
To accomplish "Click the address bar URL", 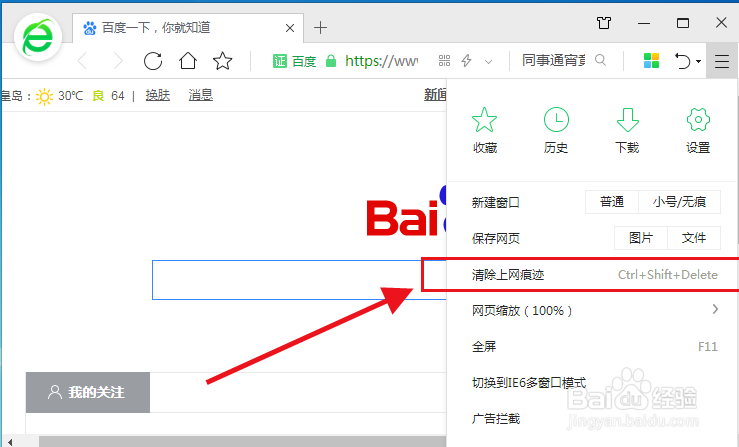I will click(x=381, y=61).
